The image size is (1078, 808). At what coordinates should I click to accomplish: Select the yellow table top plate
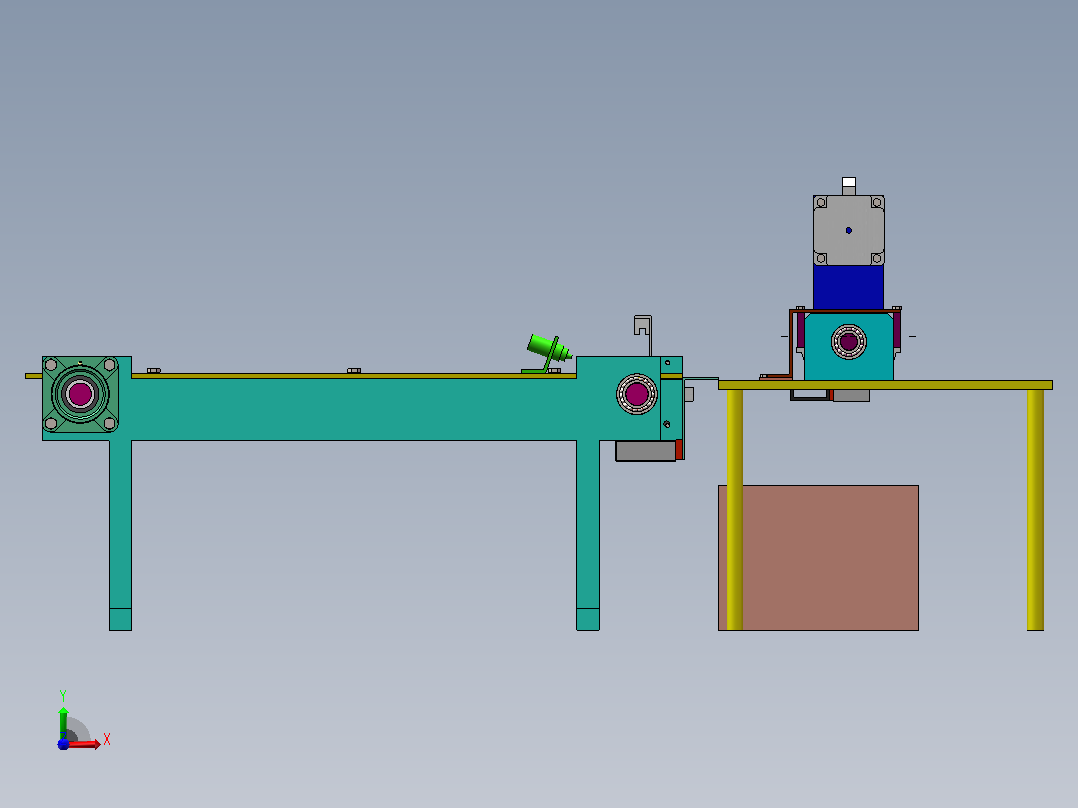pos(886,385)
